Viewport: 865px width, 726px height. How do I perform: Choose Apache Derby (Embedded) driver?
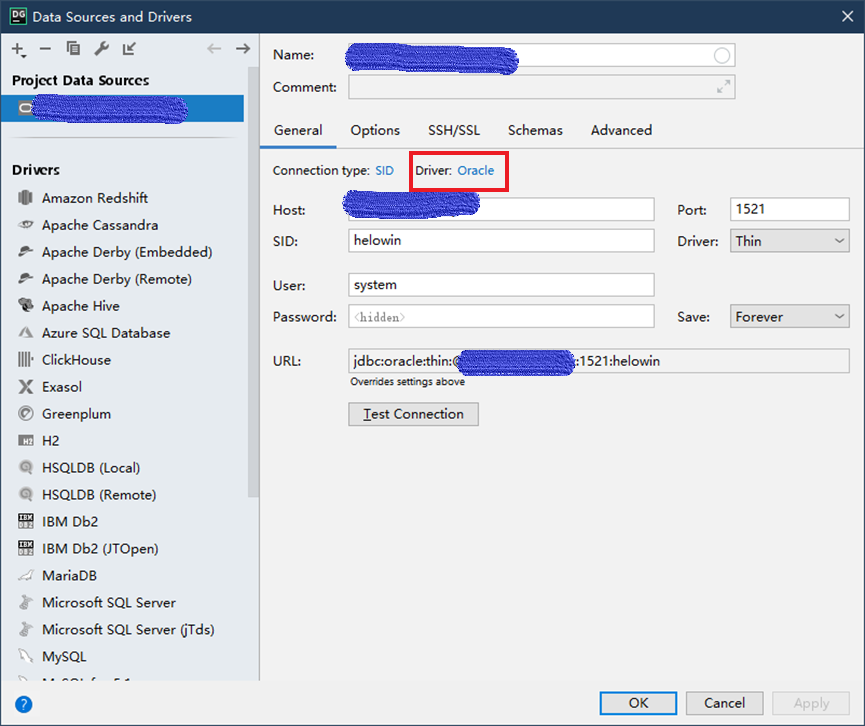pos(127,252)
